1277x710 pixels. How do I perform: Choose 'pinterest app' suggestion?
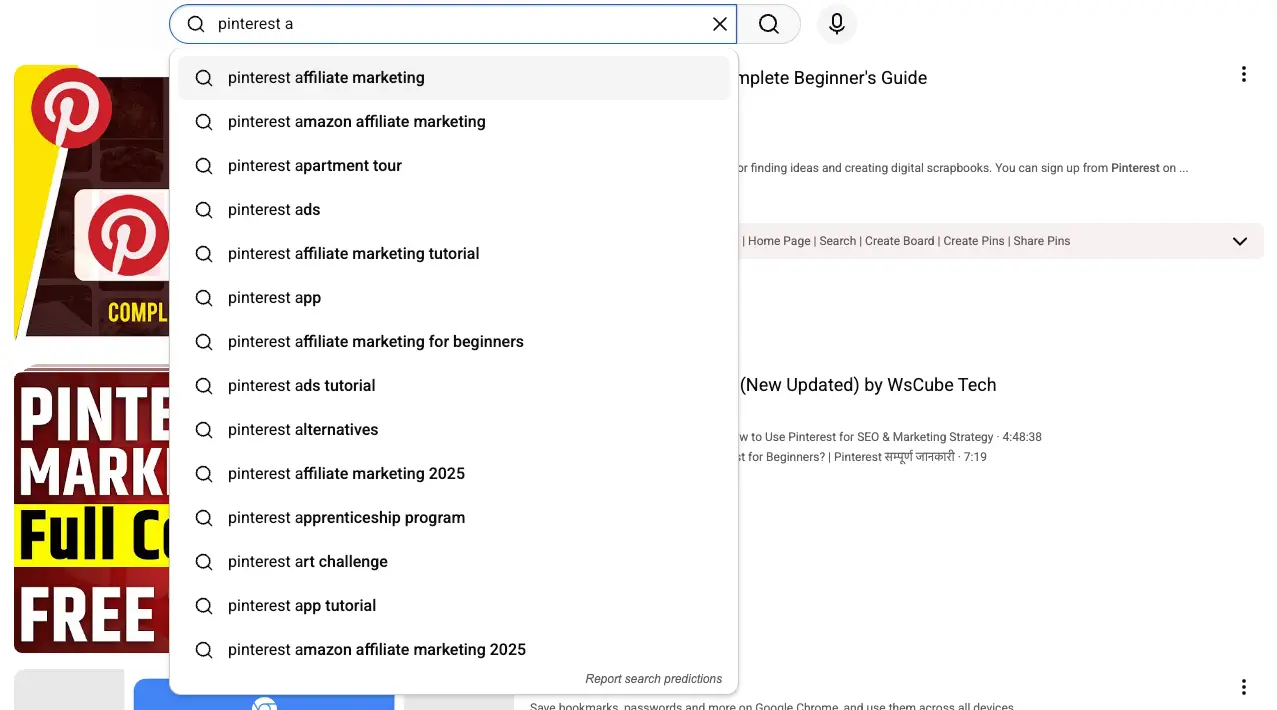274,298
